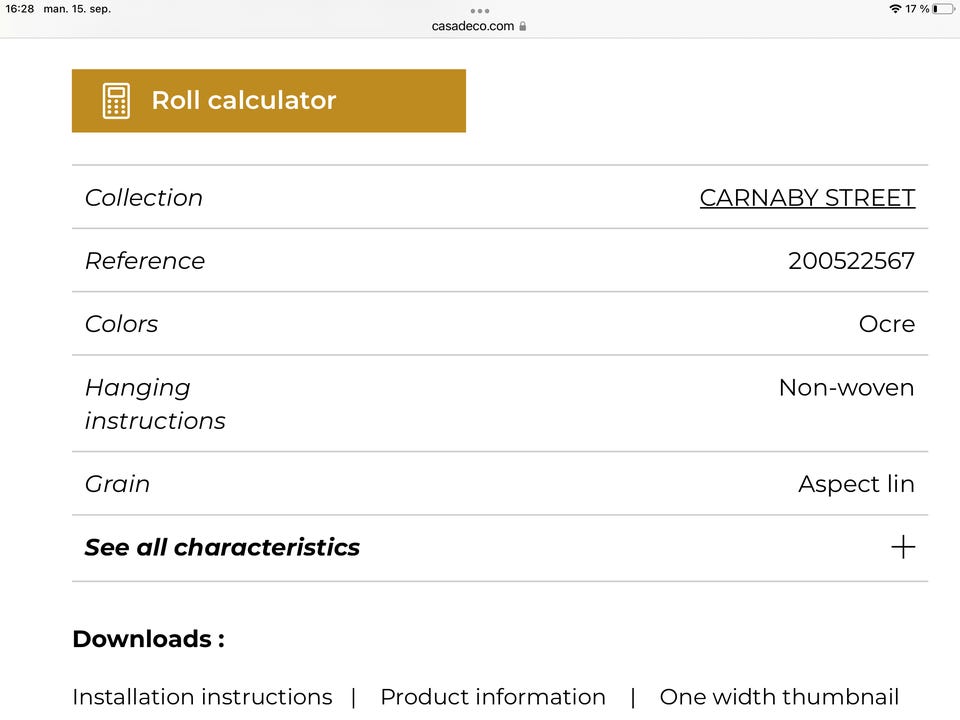
Task: Click the Aspect lin grain value
Action: pyautogui.click(x=856, y=484)
